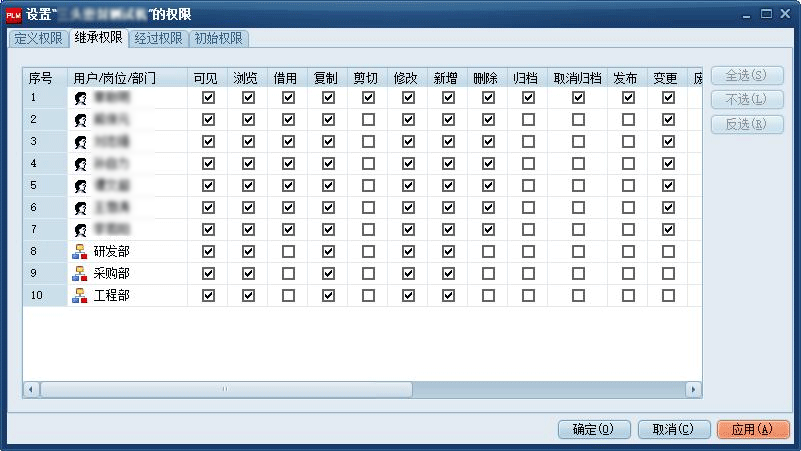
Task: Click the 采购部 department icon
Action: coord(80,274)
